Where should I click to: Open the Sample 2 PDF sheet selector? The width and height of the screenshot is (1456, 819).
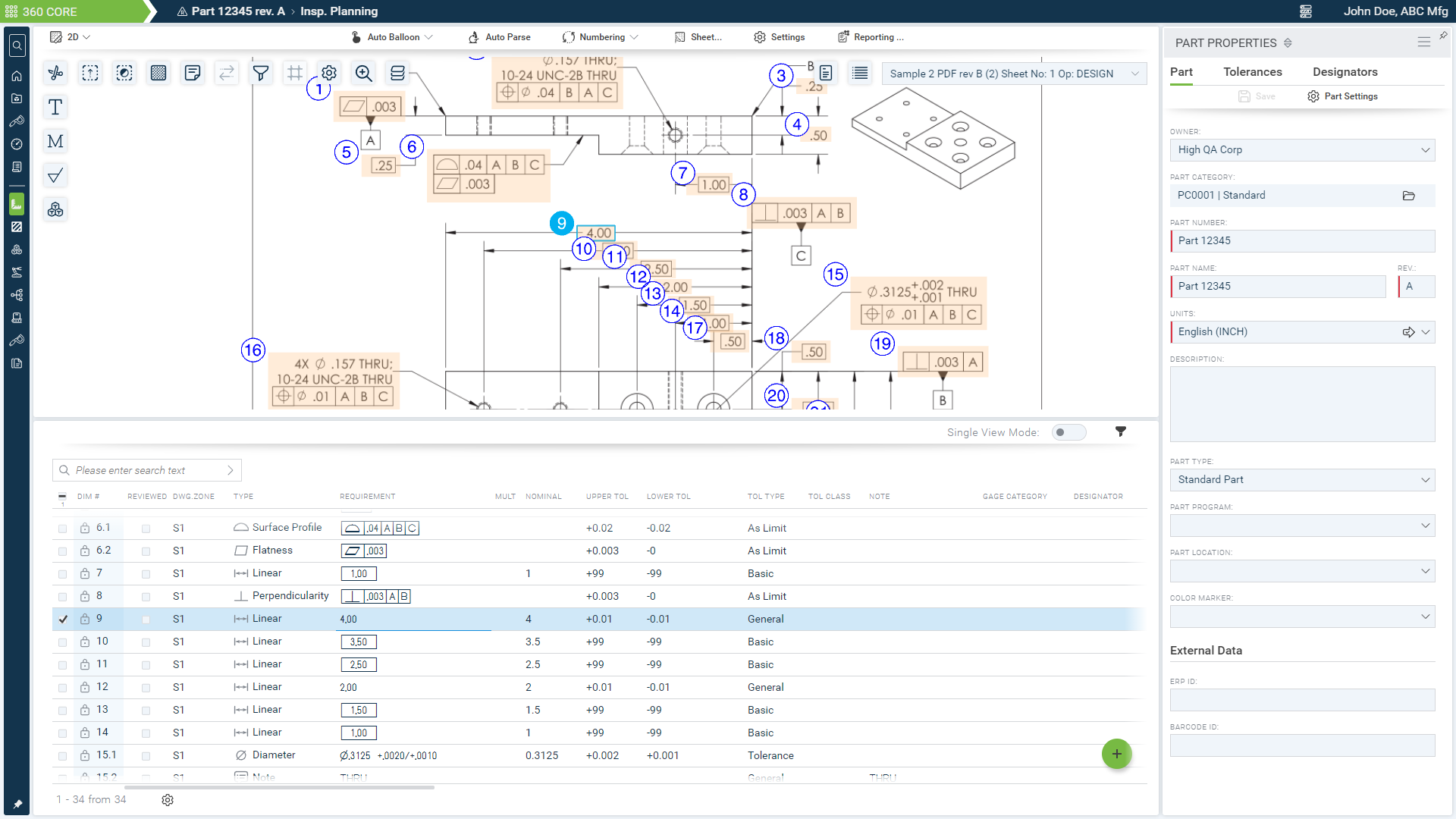click(x=1014, y=74)
